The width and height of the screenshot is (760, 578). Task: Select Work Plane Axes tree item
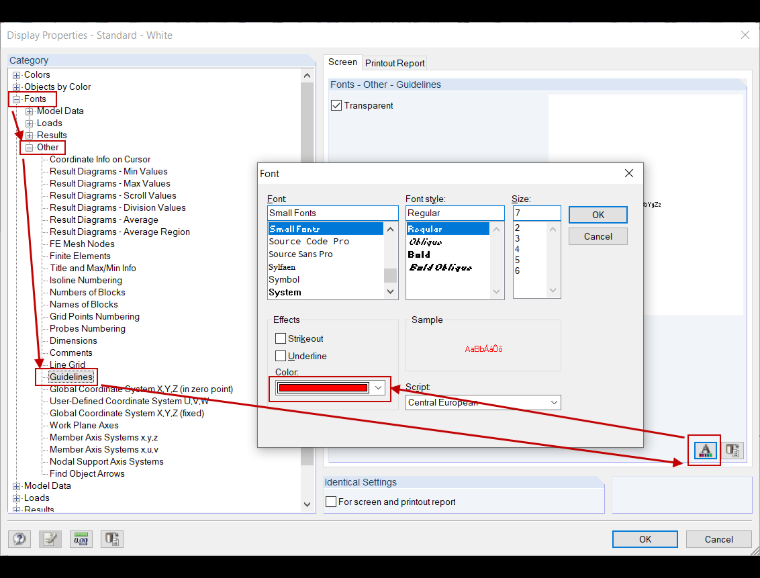pyautogui.click(x=84, y=425)
